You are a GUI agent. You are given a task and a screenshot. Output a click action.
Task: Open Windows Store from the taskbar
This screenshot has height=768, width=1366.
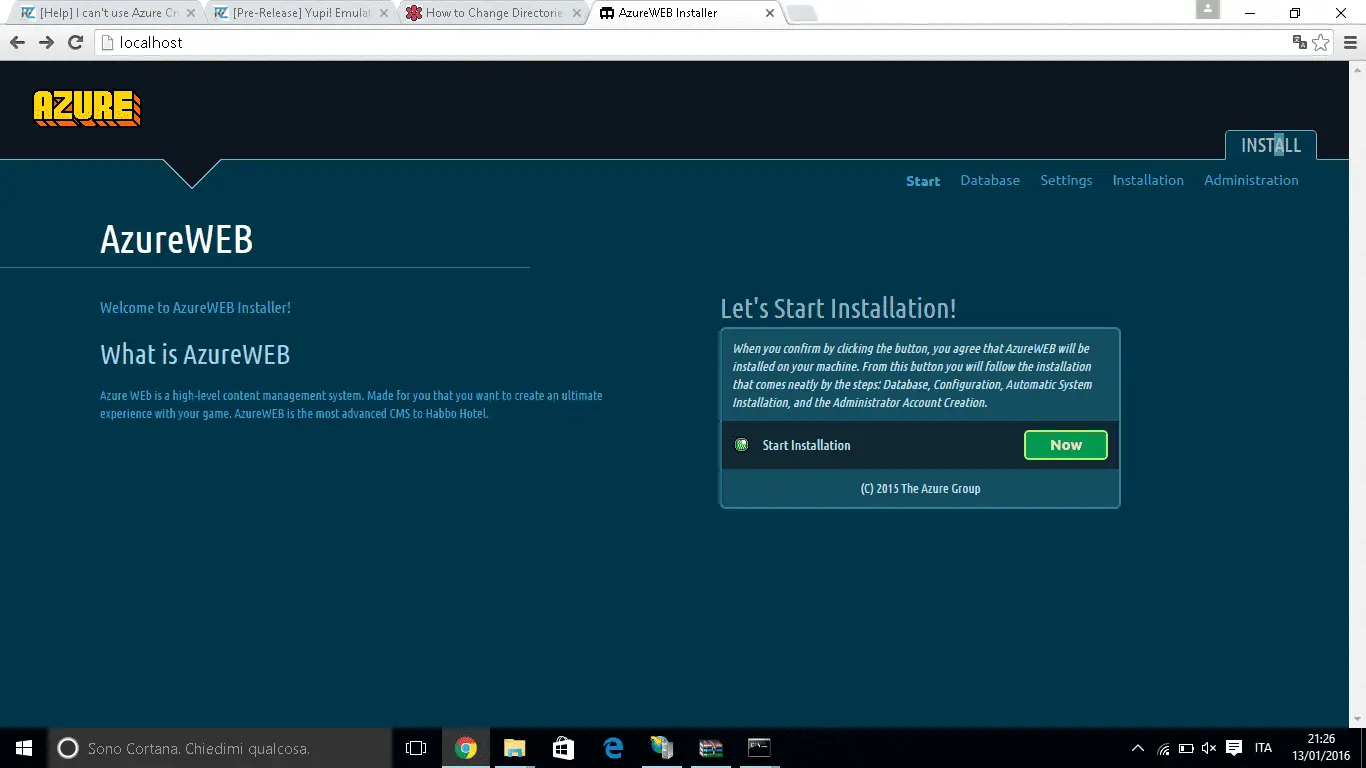pyautogui.click(x=563, y=748)
